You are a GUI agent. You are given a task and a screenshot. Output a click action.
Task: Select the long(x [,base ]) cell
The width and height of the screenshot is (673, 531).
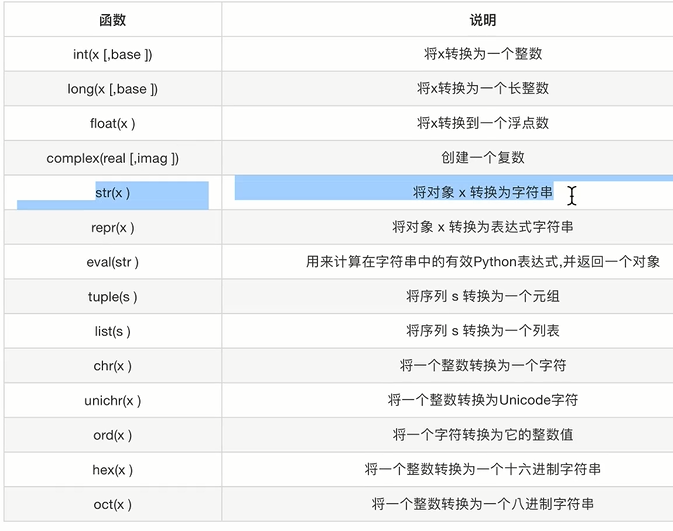coord(112,89)
